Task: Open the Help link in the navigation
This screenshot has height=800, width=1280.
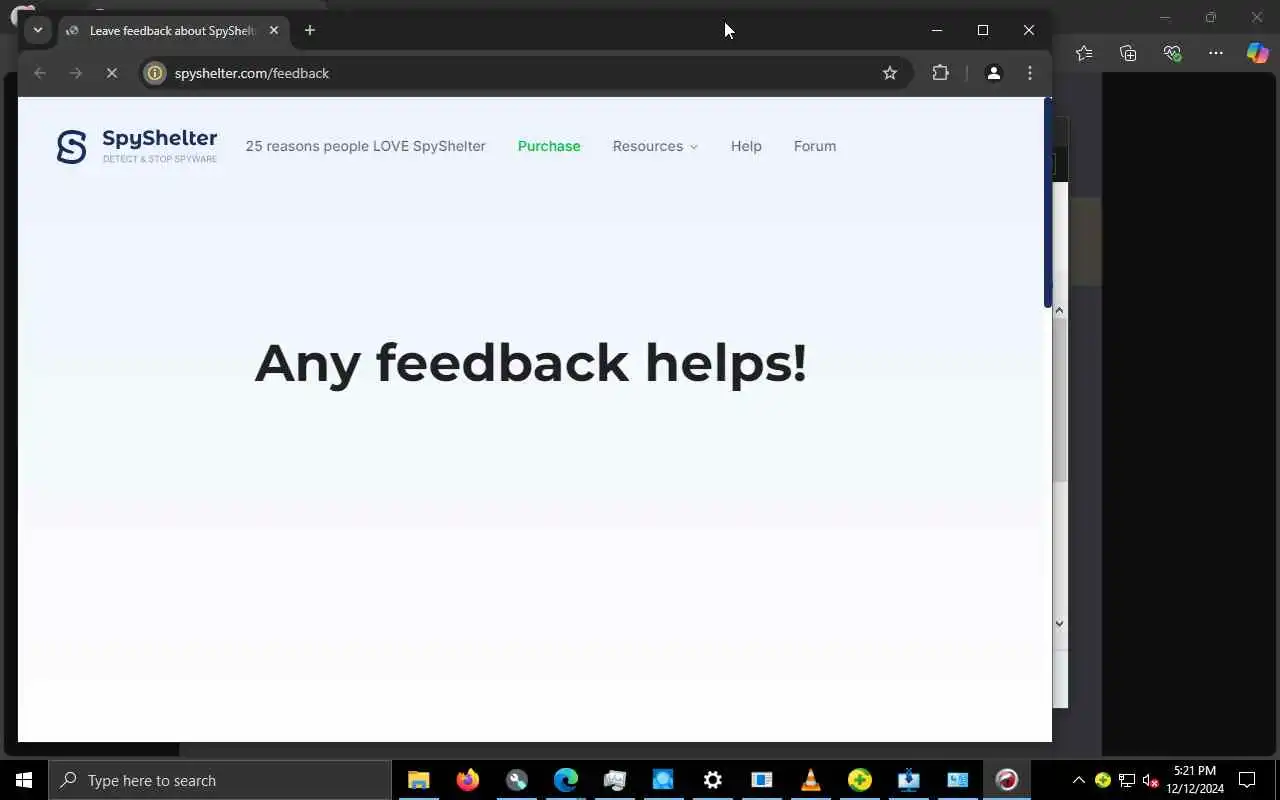Action: click(746, 146)
